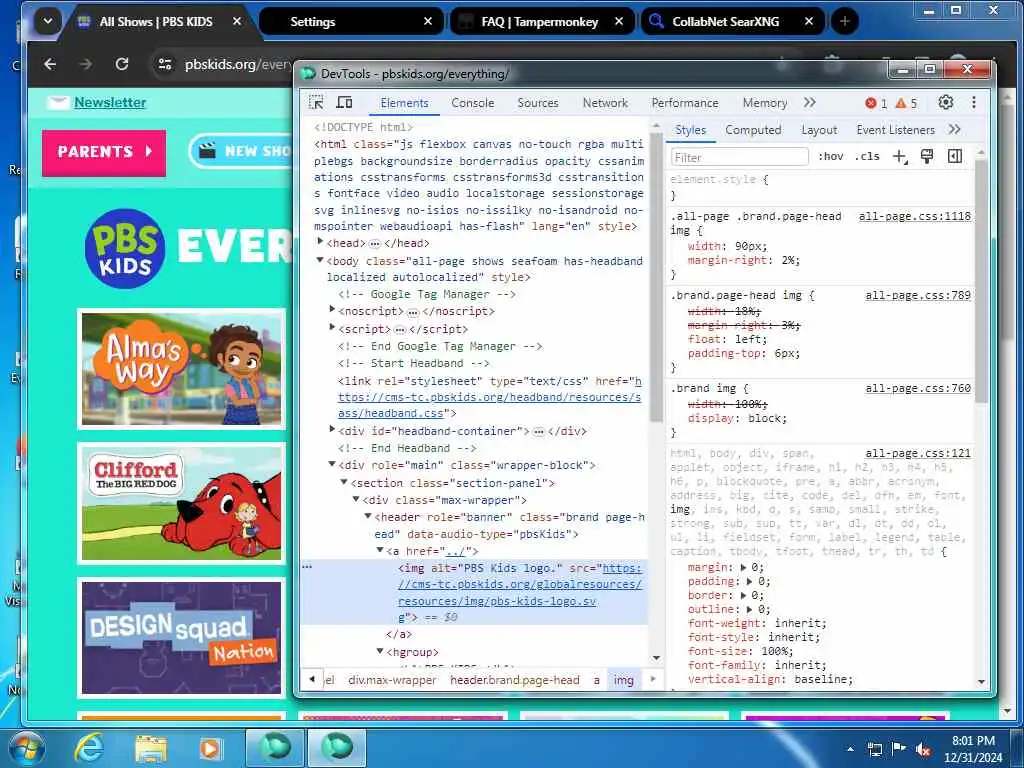Expand the head element node
This screenshot has width=1024, height=768.
320,242
